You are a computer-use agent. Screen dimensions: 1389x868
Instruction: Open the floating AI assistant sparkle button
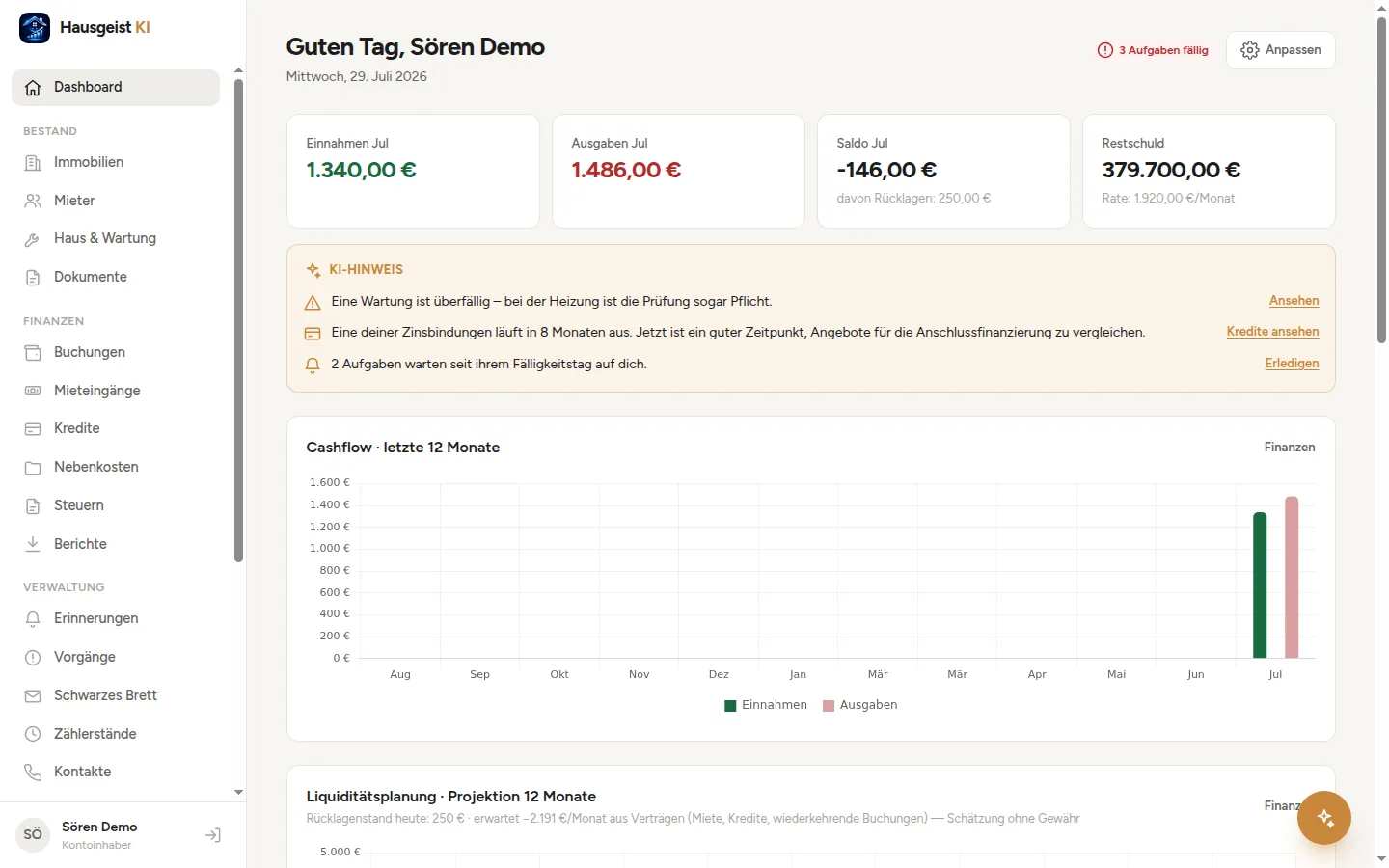pyautogui.click(x=1324, y=818)
